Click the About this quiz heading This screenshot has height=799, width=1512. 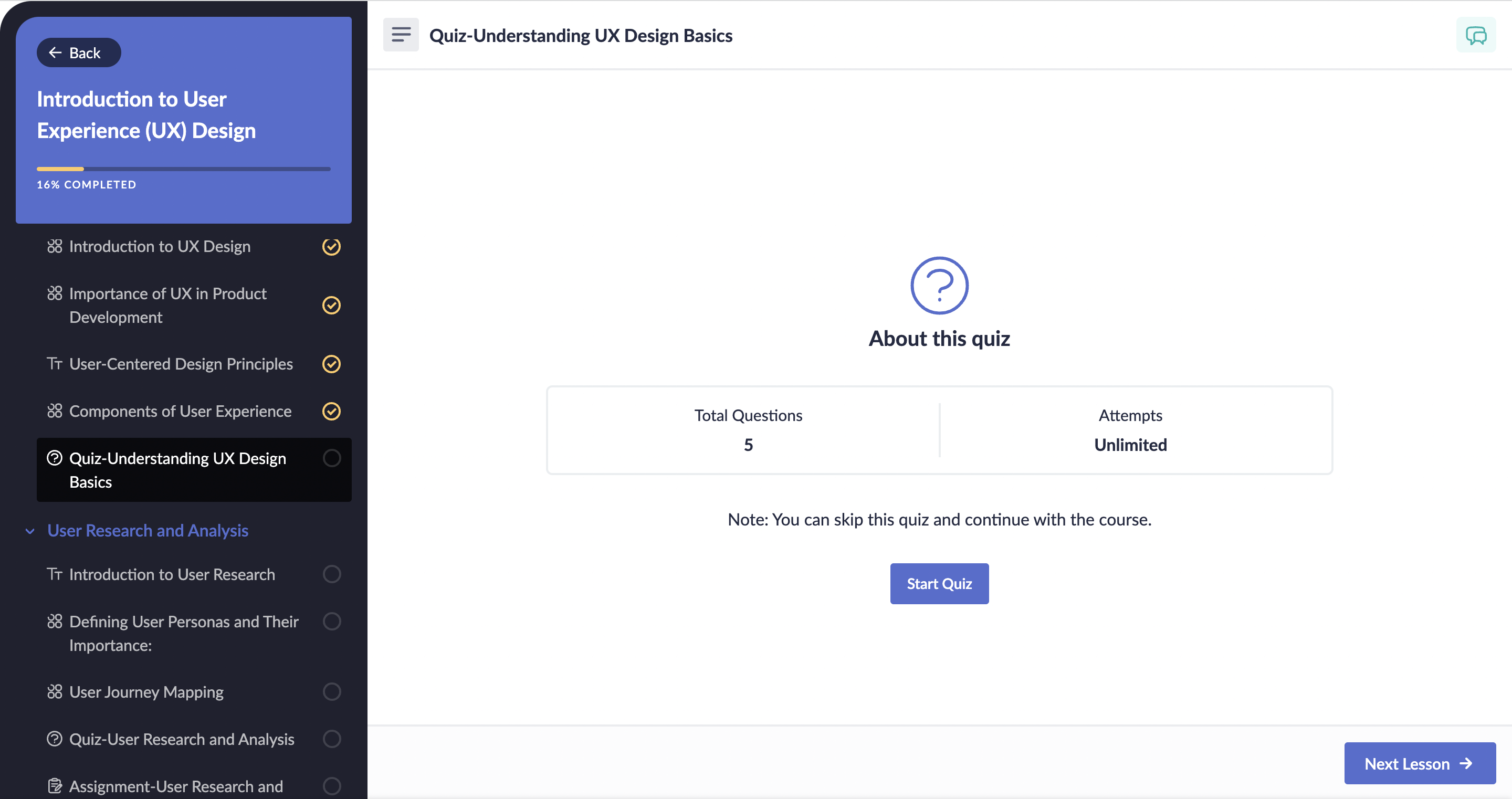tap(939, 339)
